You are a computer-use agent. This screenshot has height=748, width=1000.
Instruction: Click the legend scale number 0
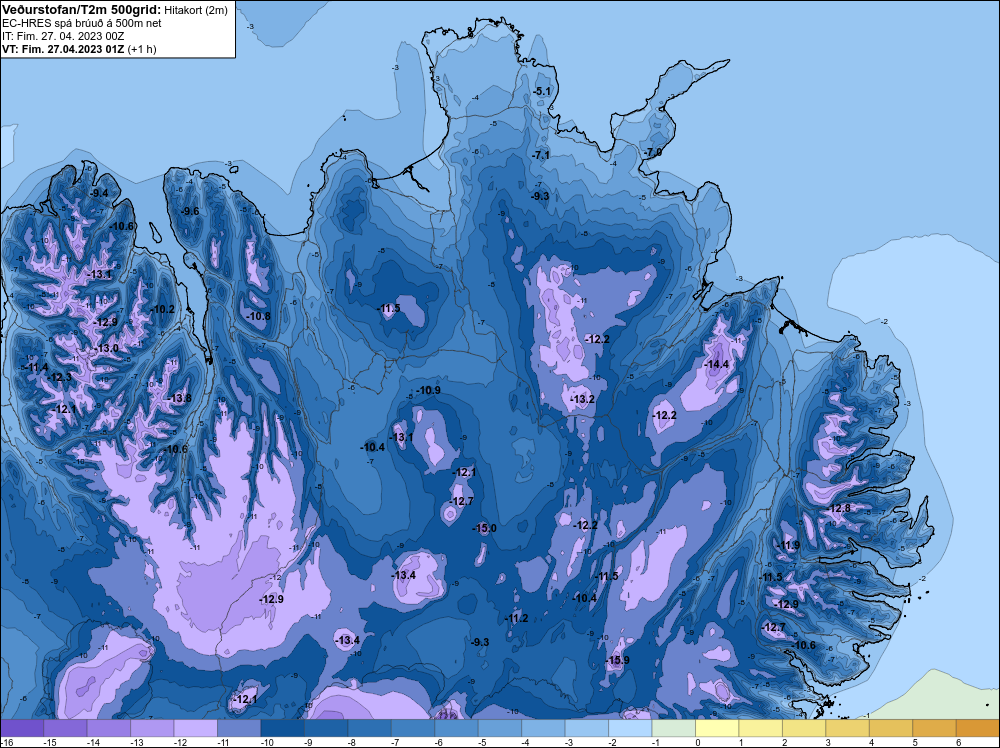(x=698, y=742)
